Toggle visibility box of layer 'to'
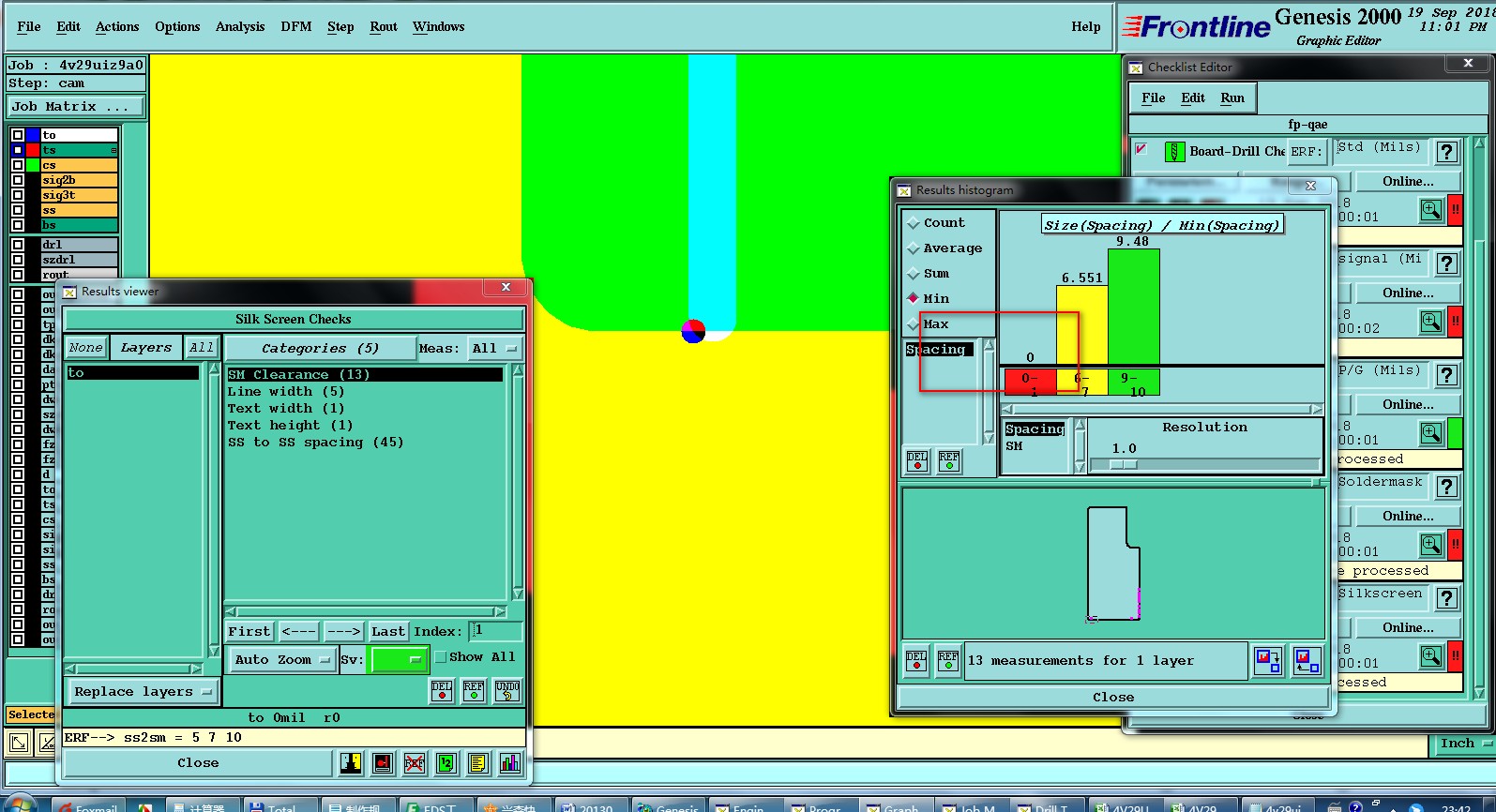This screenshot has height=812, width=1496. (17, 135)
